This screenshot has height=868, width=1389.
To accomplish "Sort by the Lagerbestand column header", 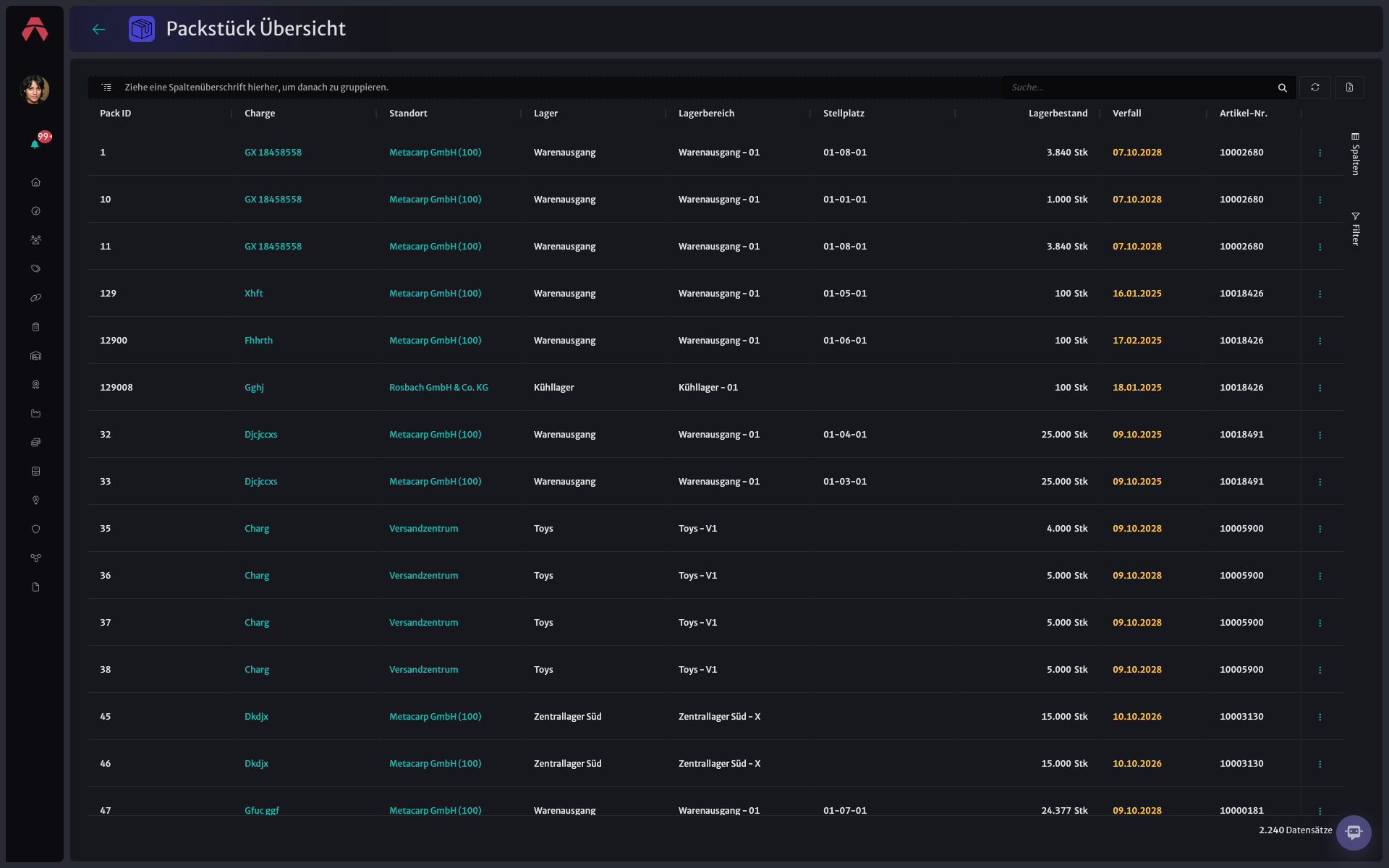I will click(1058, 114).
